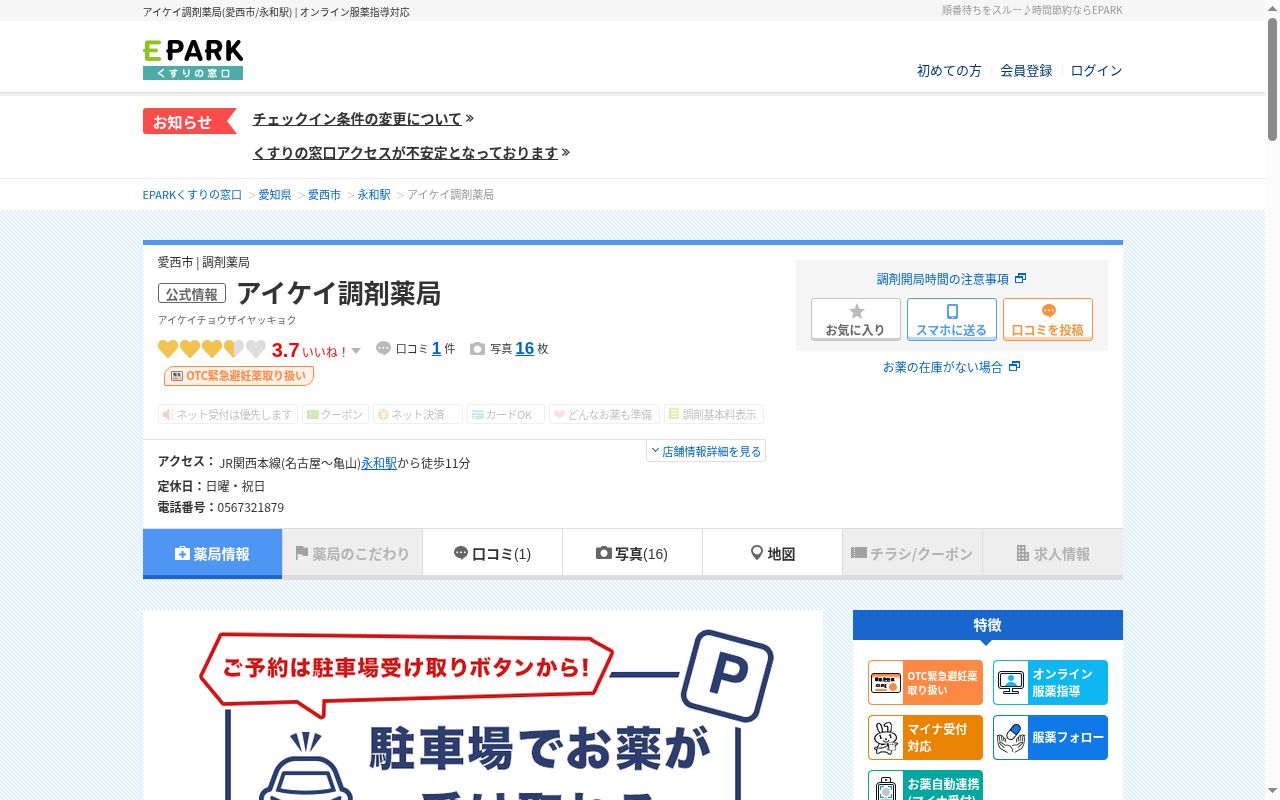Click the heart rating icons
This screenshot has height=800, width=1280.
[212, 349]
